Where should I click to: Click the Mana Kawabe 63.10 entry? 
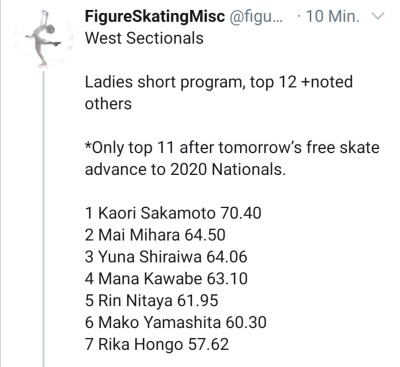click(166, 279)
